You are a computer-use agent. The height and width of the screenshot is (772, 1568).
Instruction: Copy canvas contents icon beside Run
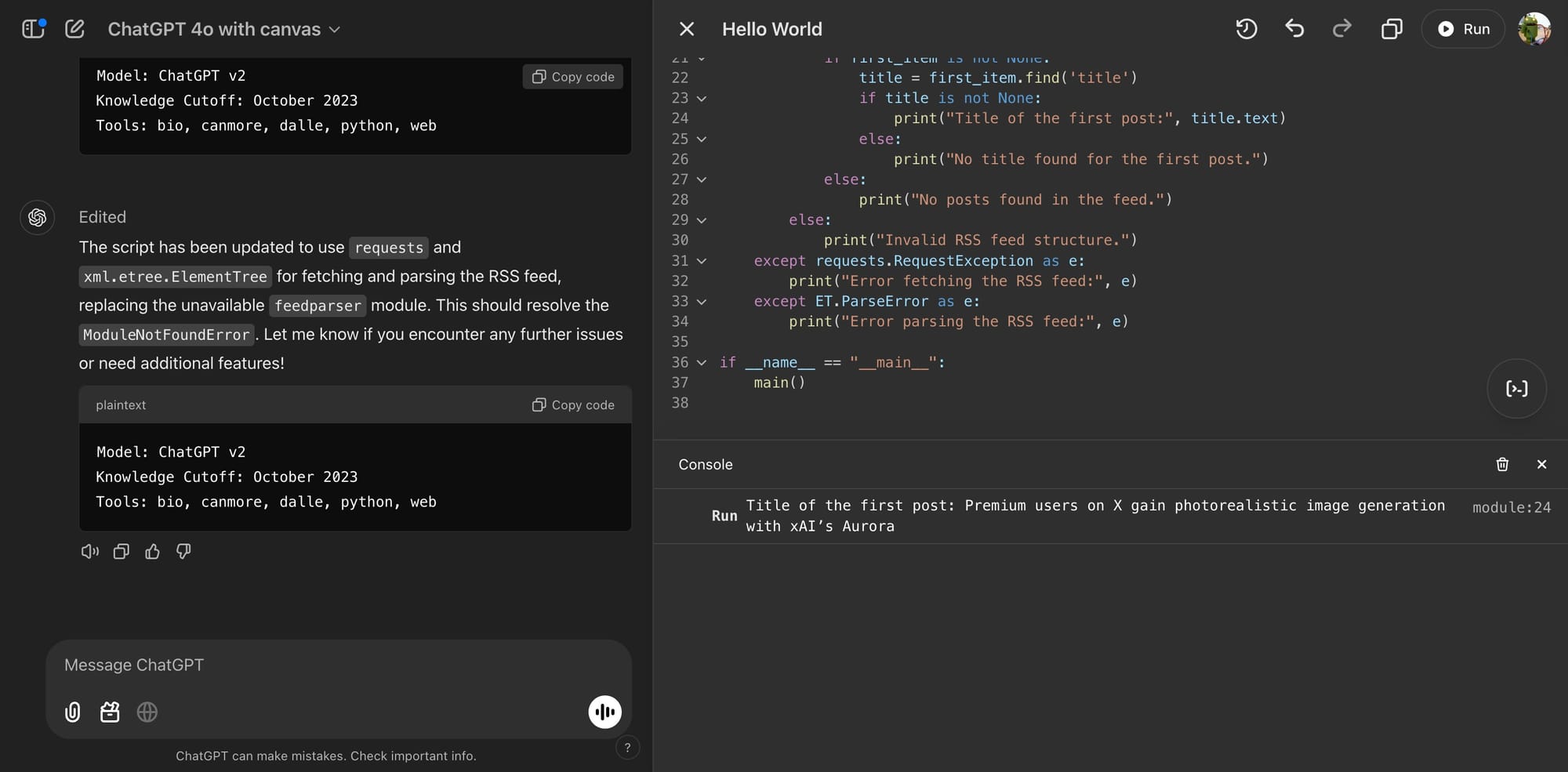click(x=1392, y=29)
